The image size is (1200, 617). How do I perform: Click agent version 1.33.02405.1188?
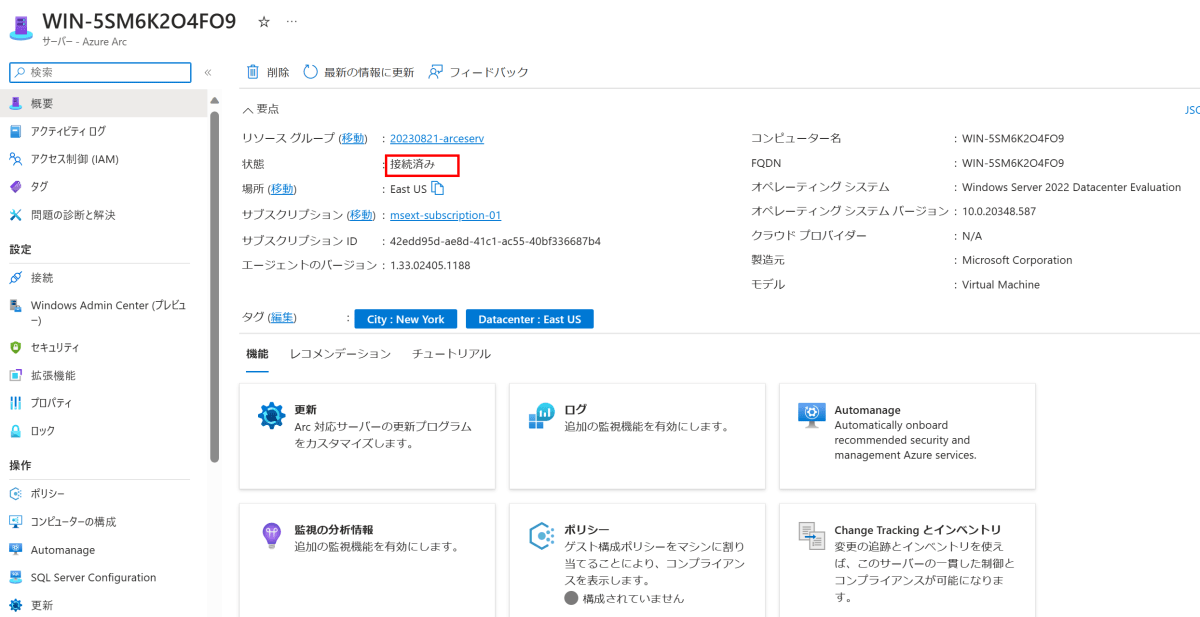(430, 265)
